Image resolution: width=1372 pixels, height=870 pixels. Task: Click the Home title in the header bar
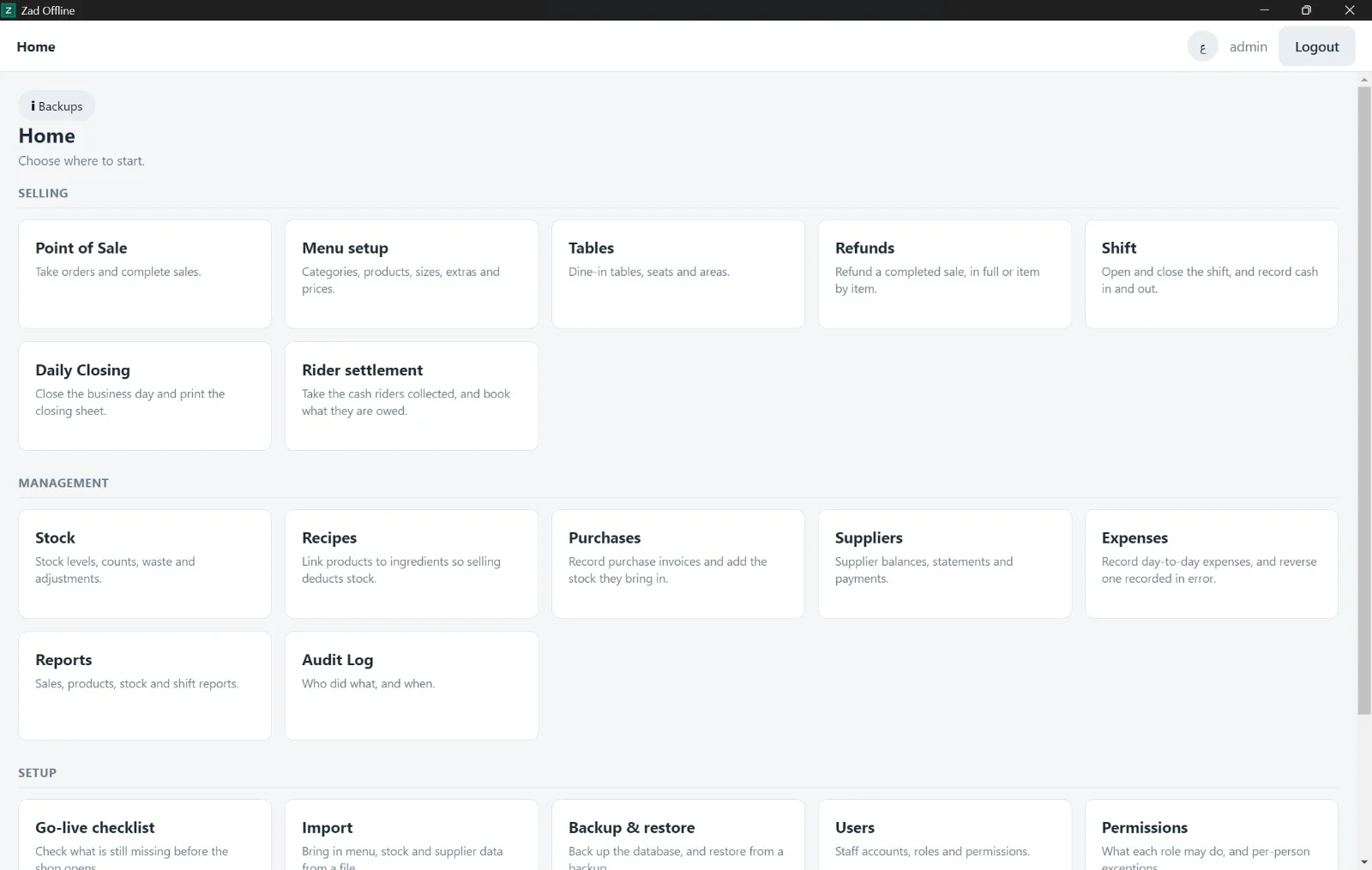pos(36,46)
